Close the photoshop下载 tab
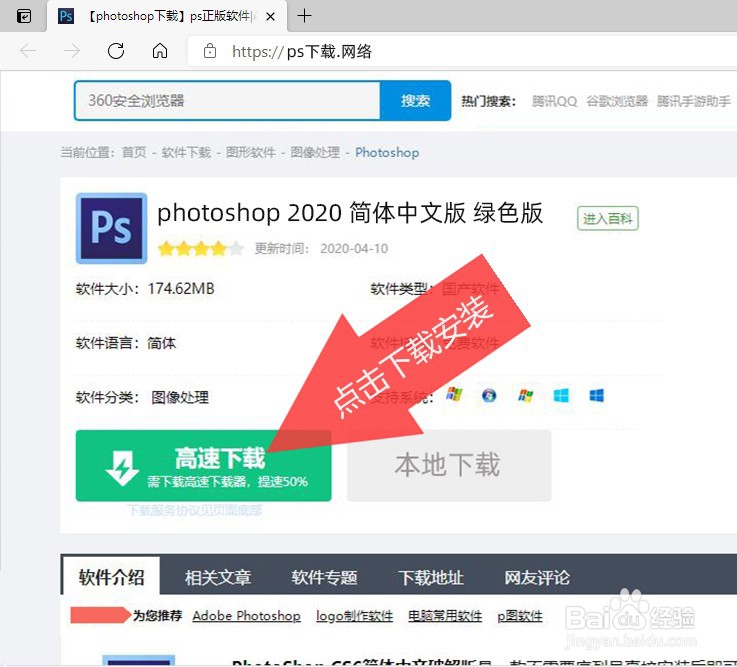This screenshot has width=737, height=667. (x=270, y=17)
